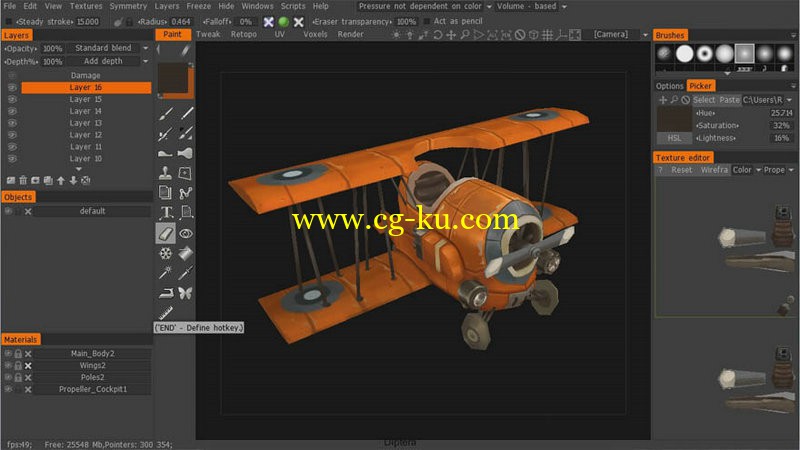This screenshot has width=800, height=450.
Task: Choose the ruler measure tool
Action: pyautogui.click(x=165, y=312)
